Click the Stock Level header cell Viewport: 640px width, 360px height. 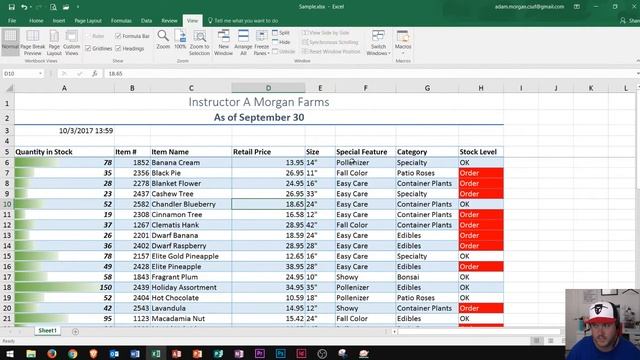481,152
